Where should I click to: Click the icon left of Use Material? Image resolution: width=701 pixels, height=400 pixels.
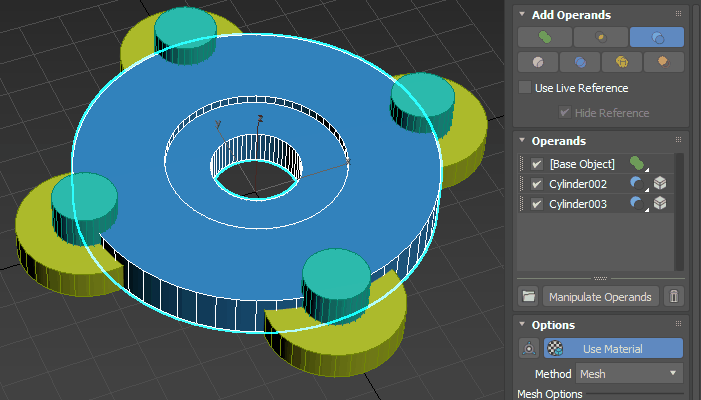coord(529,348)
